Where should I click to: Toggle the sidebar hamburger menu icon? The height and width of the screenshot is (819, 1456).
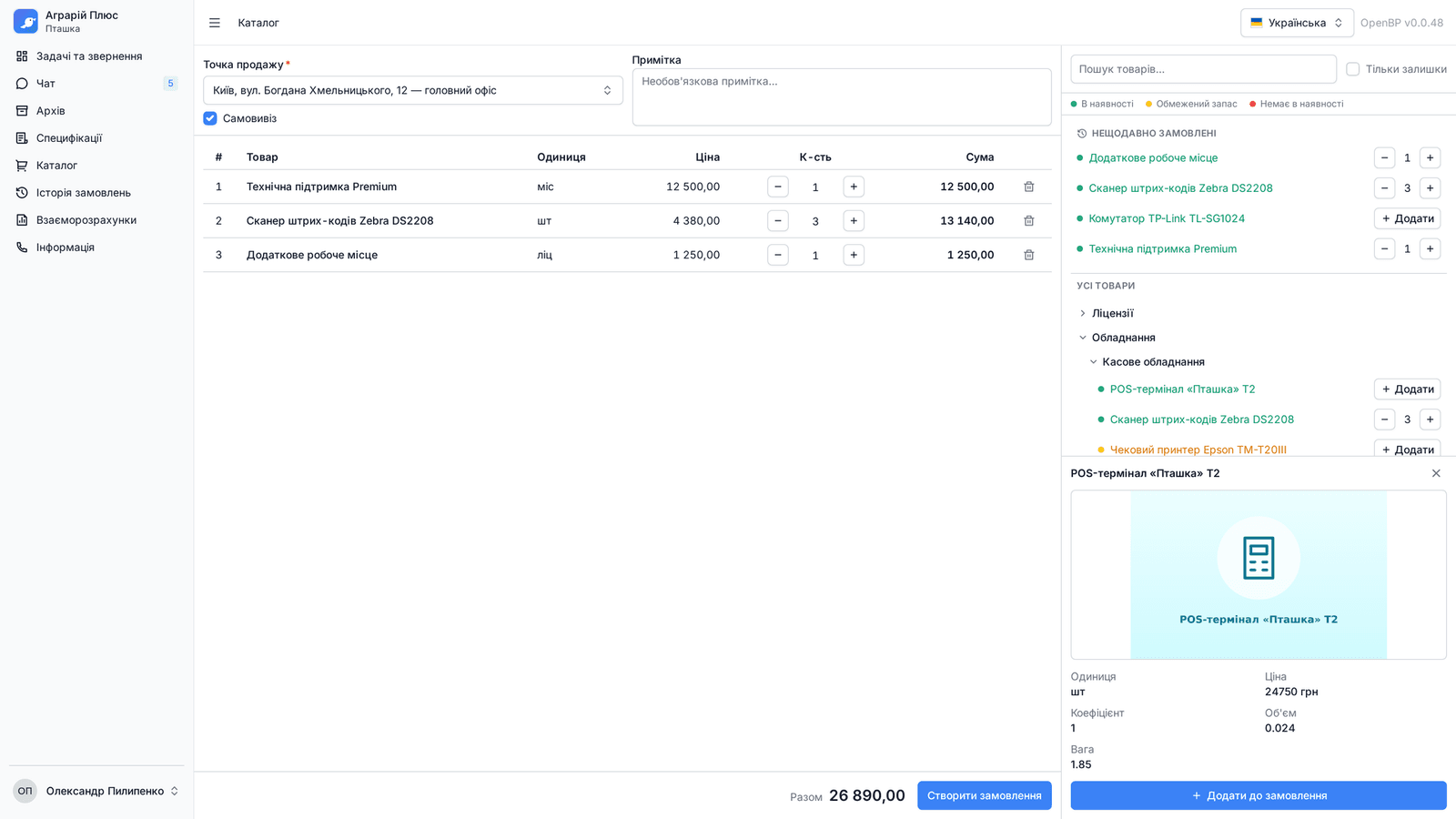coord(215,23)
